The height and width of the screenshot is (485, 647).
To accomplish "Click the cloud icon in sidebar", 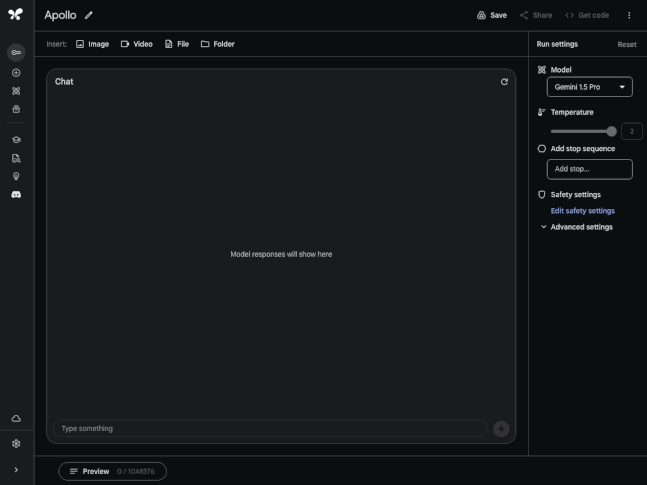I will pyautogui.click(x=16, y=419).
